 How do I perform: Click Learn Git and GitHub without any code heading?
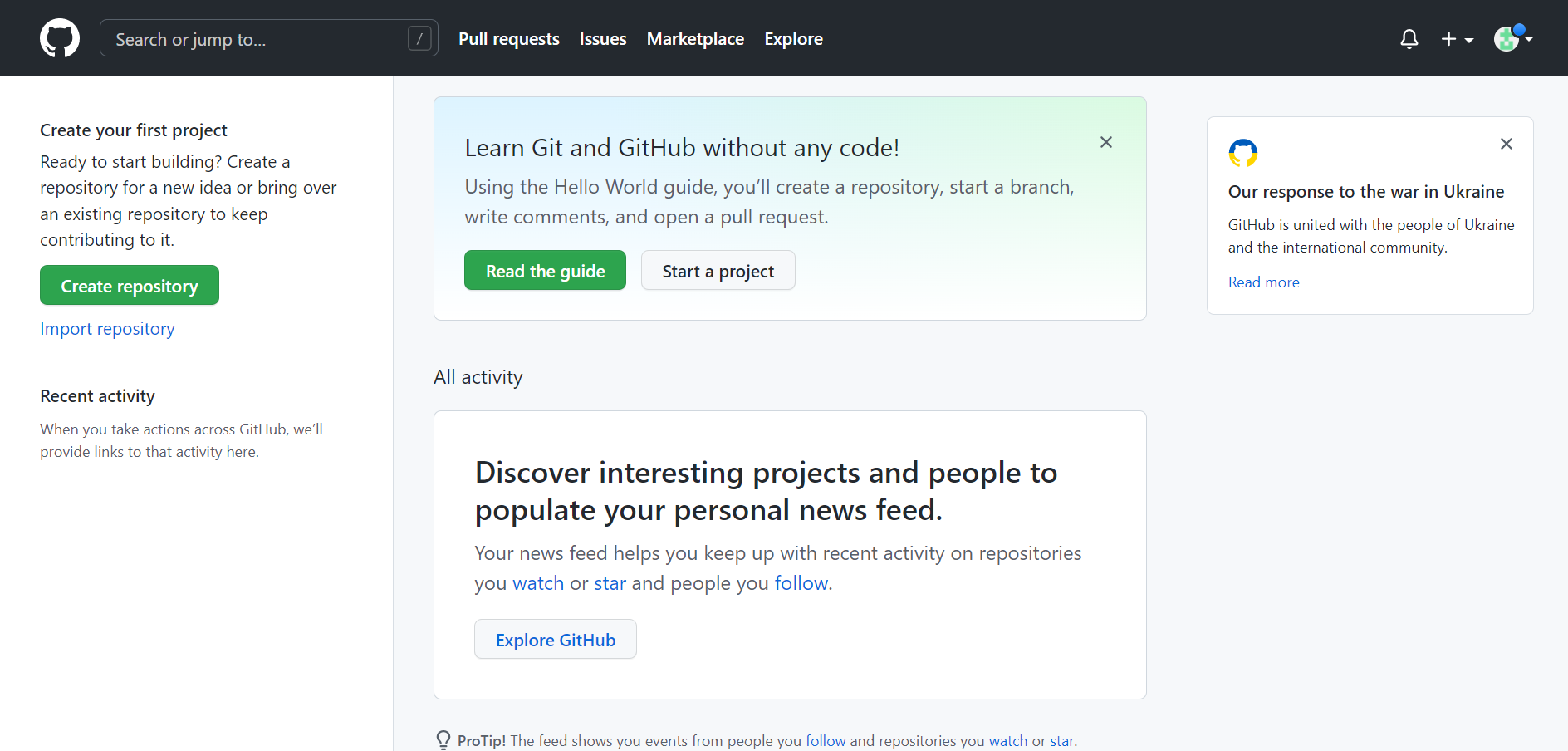(x=682, y=148)
